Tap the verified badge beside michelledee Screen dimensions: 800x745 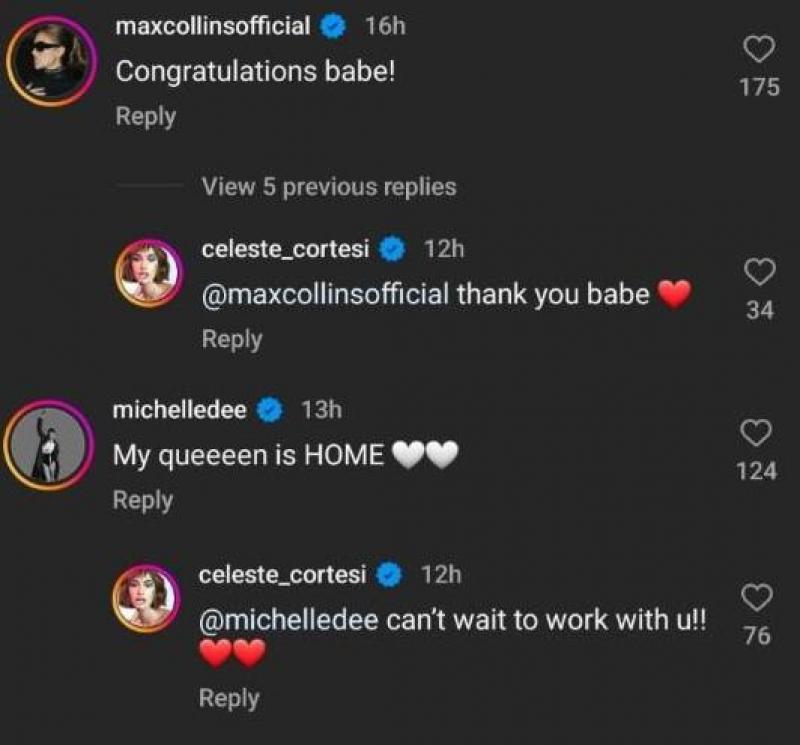pos(270,409)
